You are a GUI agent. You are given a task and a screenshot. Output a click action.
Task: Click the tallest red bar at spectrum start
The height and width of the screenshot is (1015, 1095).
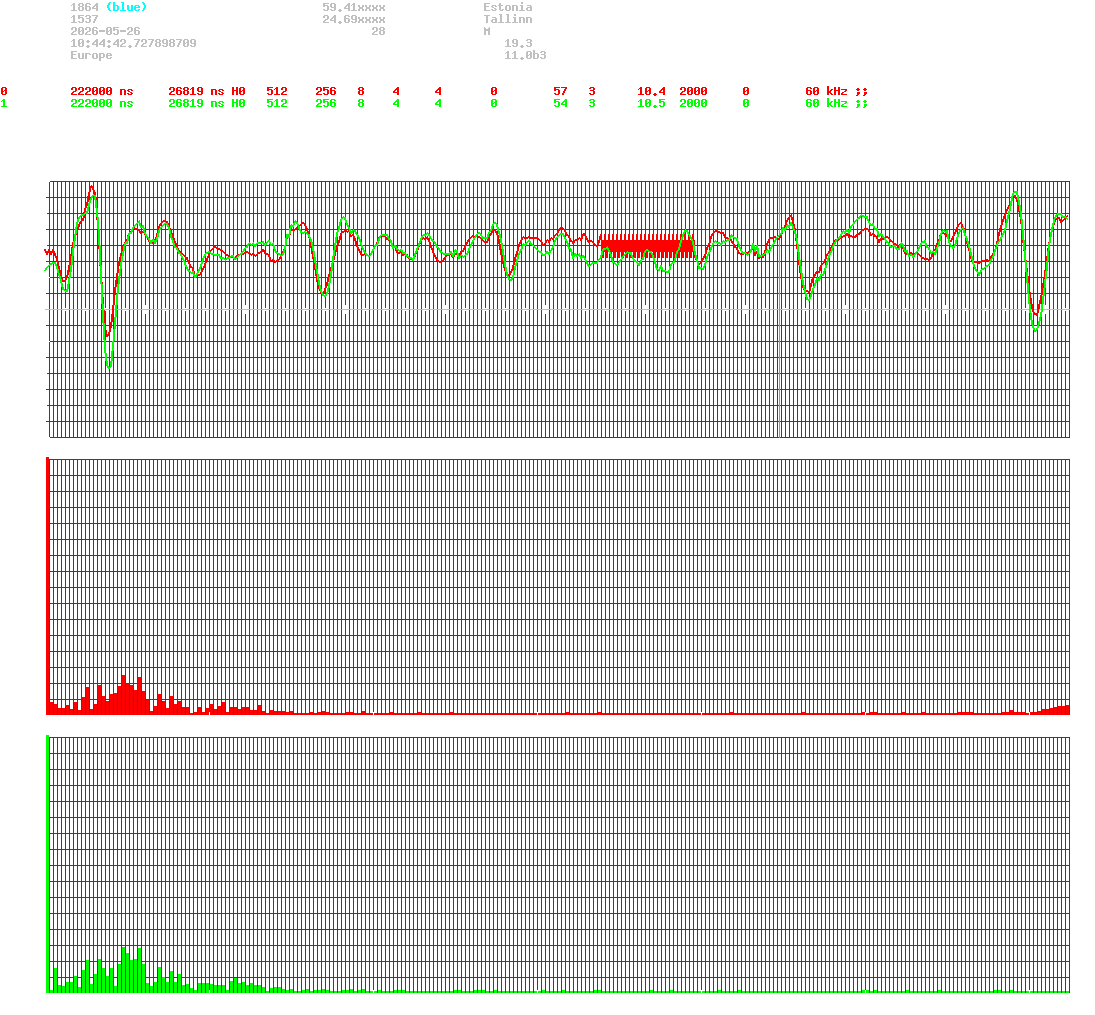point(47,585)
